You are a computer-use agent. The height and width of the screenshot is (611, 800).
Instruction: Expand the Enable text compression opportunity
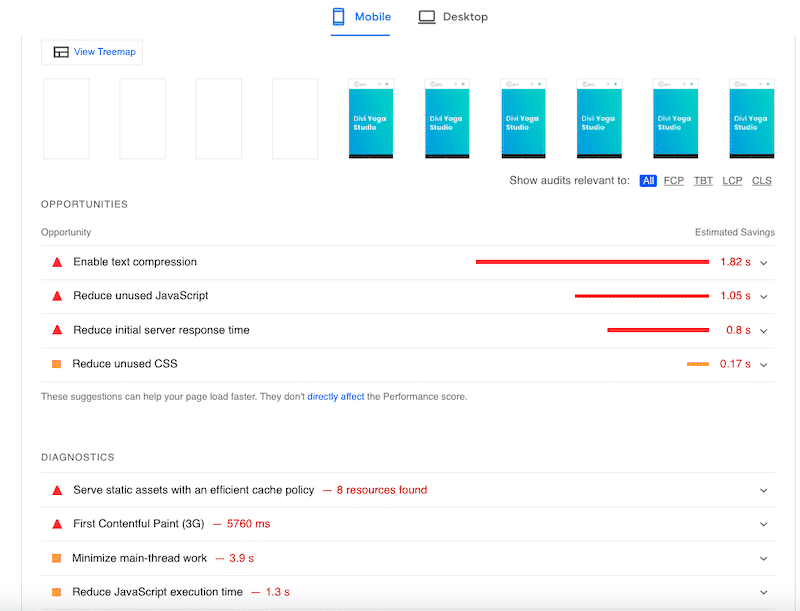(x=763, y=261)
